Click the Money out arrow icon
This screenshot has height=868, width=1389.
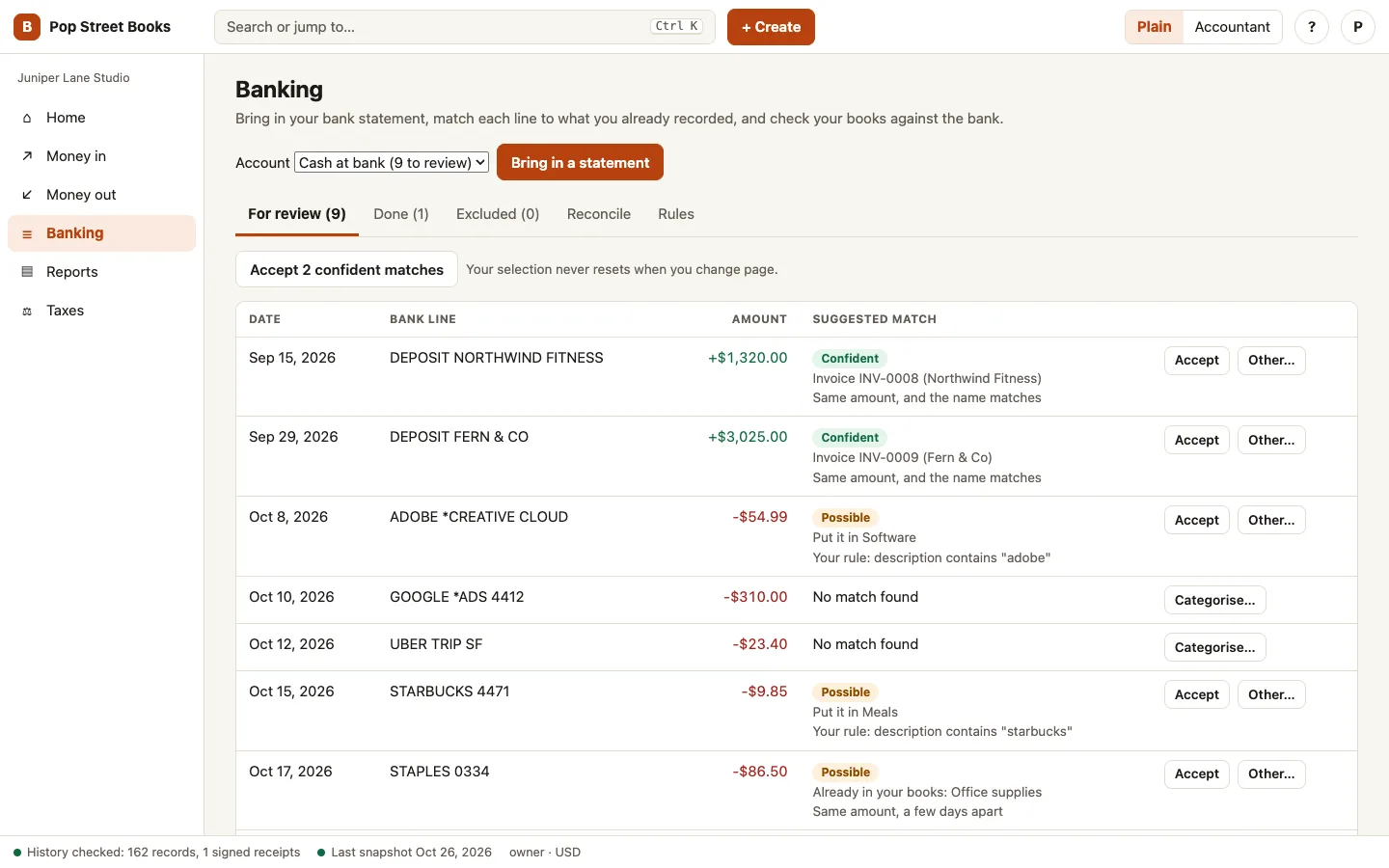coord(27,195)
